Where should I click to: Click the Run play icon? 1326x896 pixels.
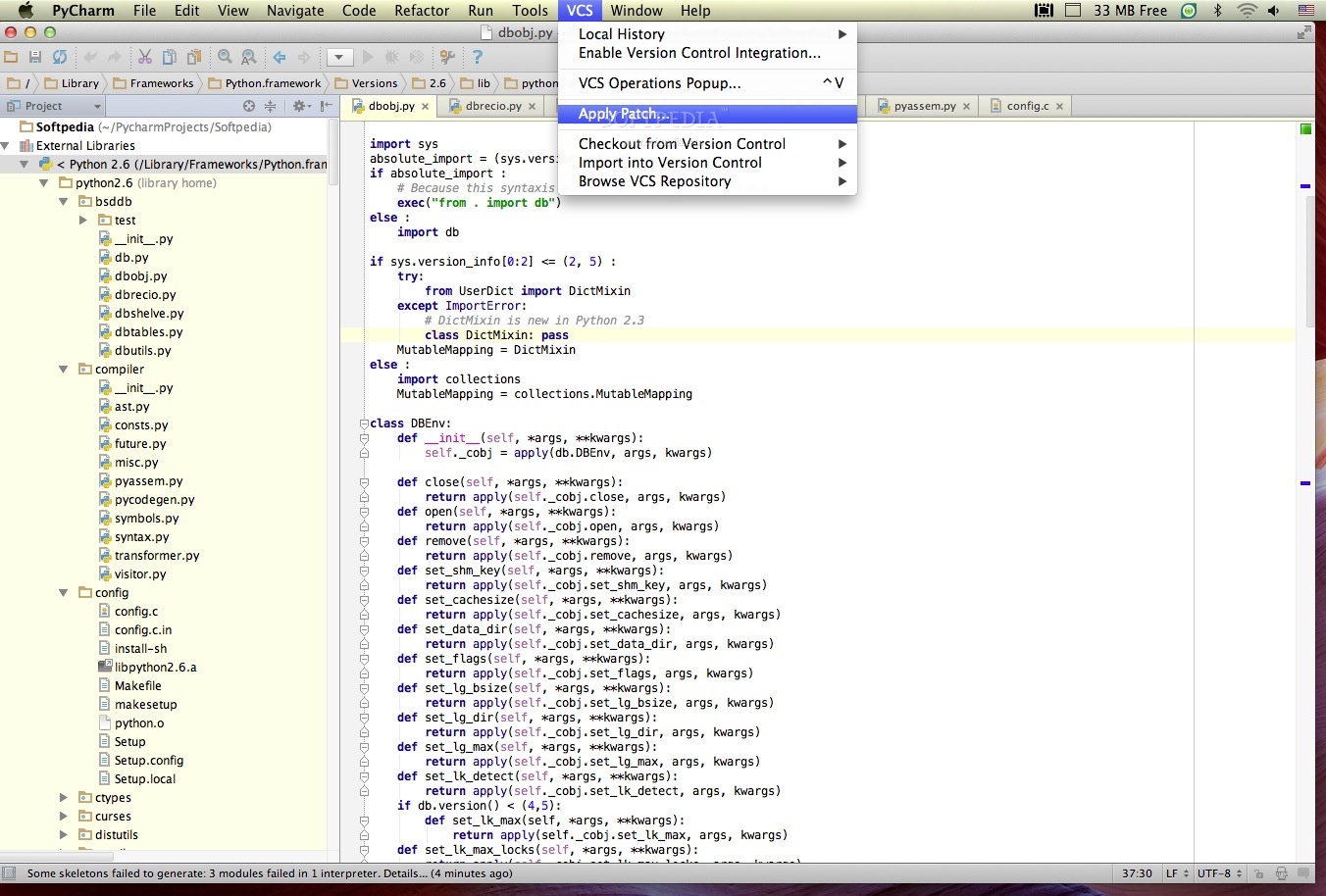(368, 58)
